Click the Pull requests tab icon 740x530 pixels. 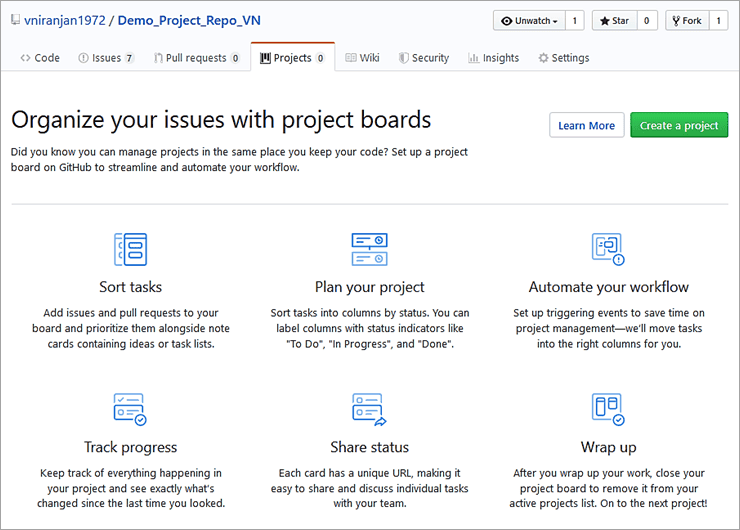(158, 58)
